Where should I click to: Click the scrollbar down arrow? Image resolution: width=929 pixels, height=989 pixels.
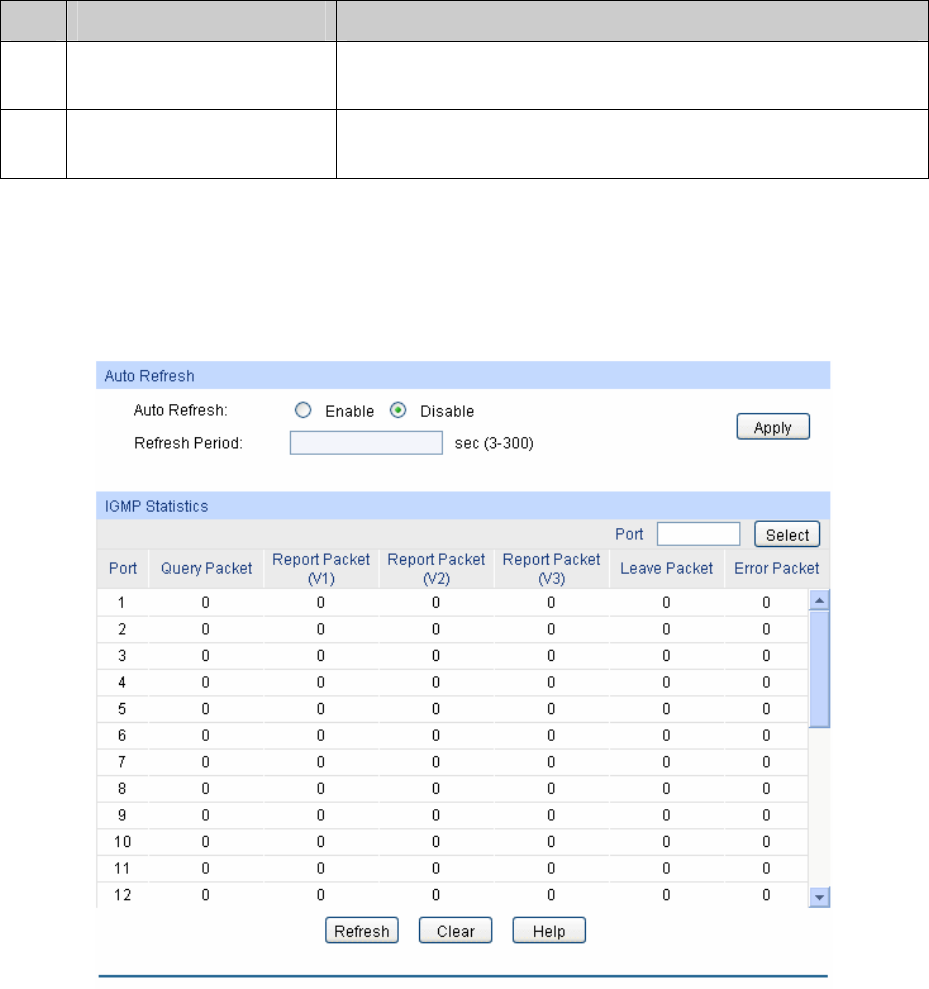(819, 897)
